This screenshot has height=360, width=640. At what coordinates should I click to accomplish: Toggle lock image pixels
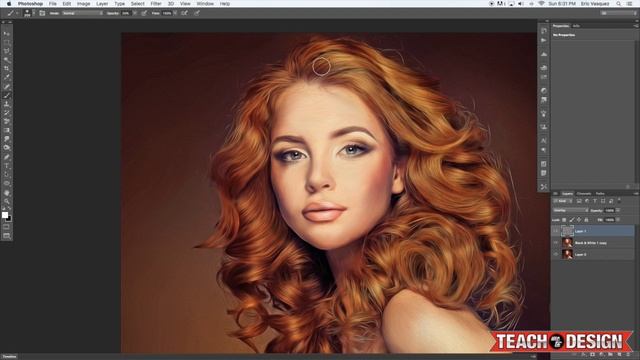(572, 220)
